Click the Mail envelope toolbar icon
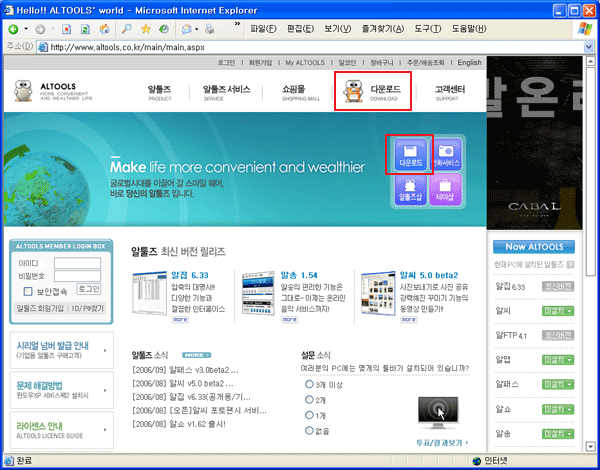Screen dimensions: 600x470 pos(186,29)
